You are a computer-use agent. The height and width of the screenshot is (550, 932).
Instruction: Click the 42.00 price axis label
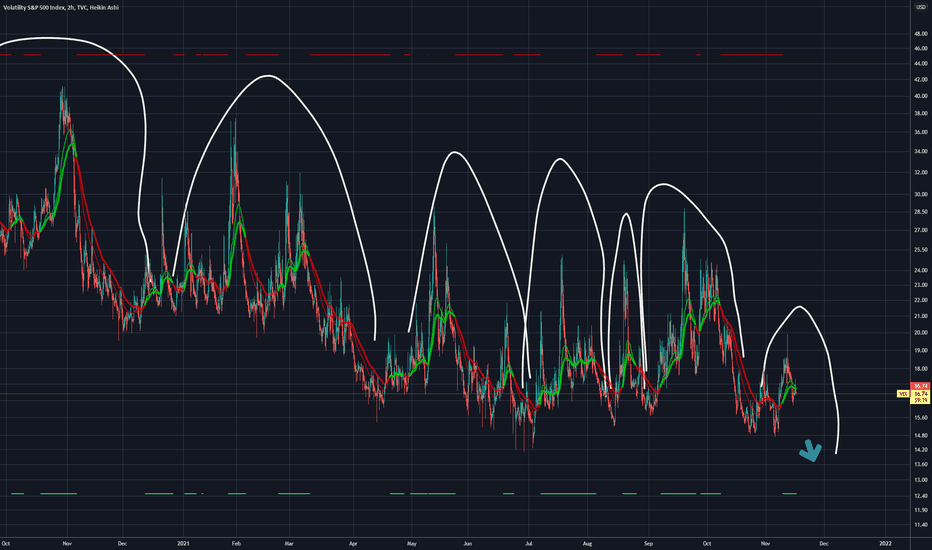click(921, 79)
